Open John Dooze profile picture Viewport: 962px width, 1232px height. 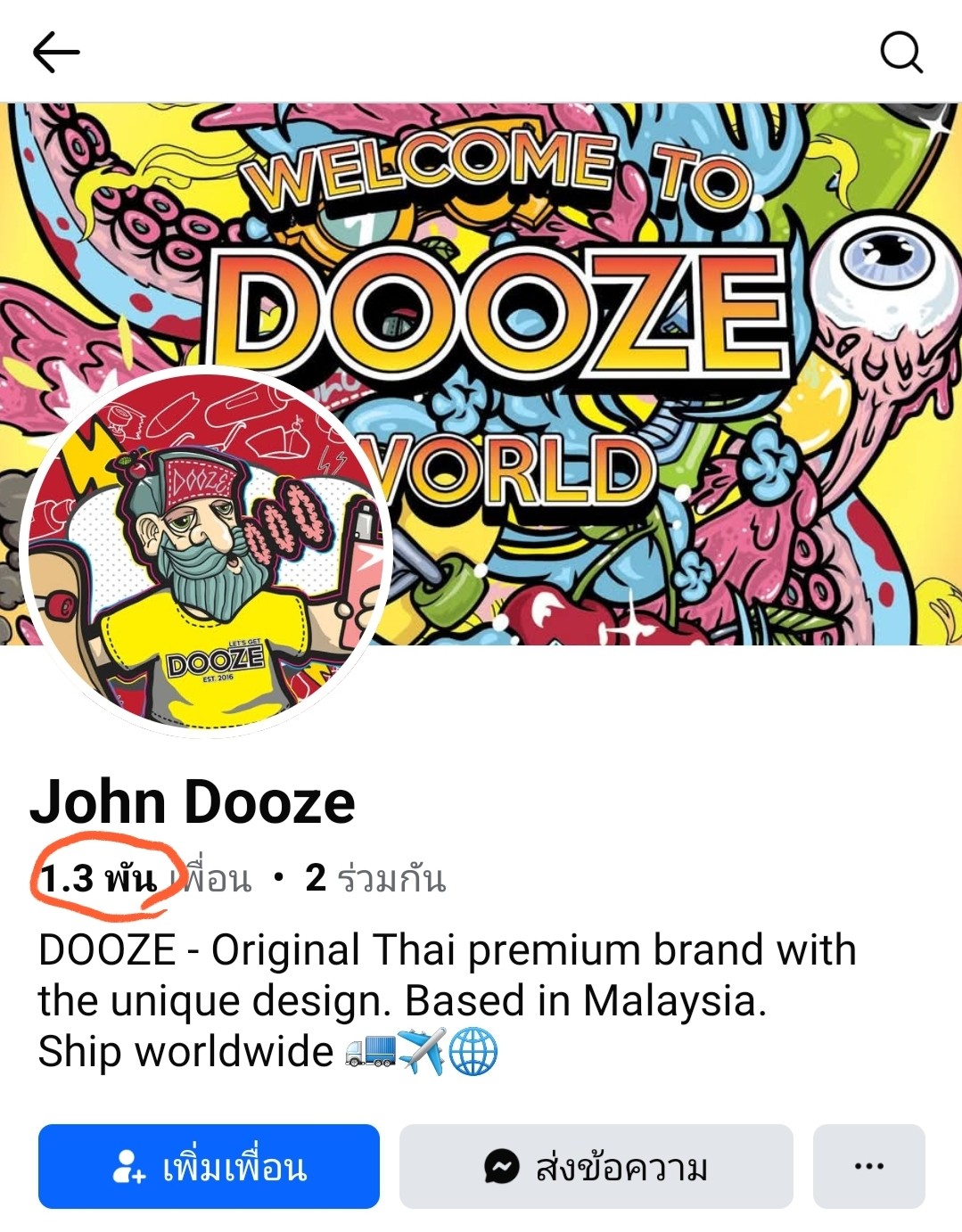[205, 551]
